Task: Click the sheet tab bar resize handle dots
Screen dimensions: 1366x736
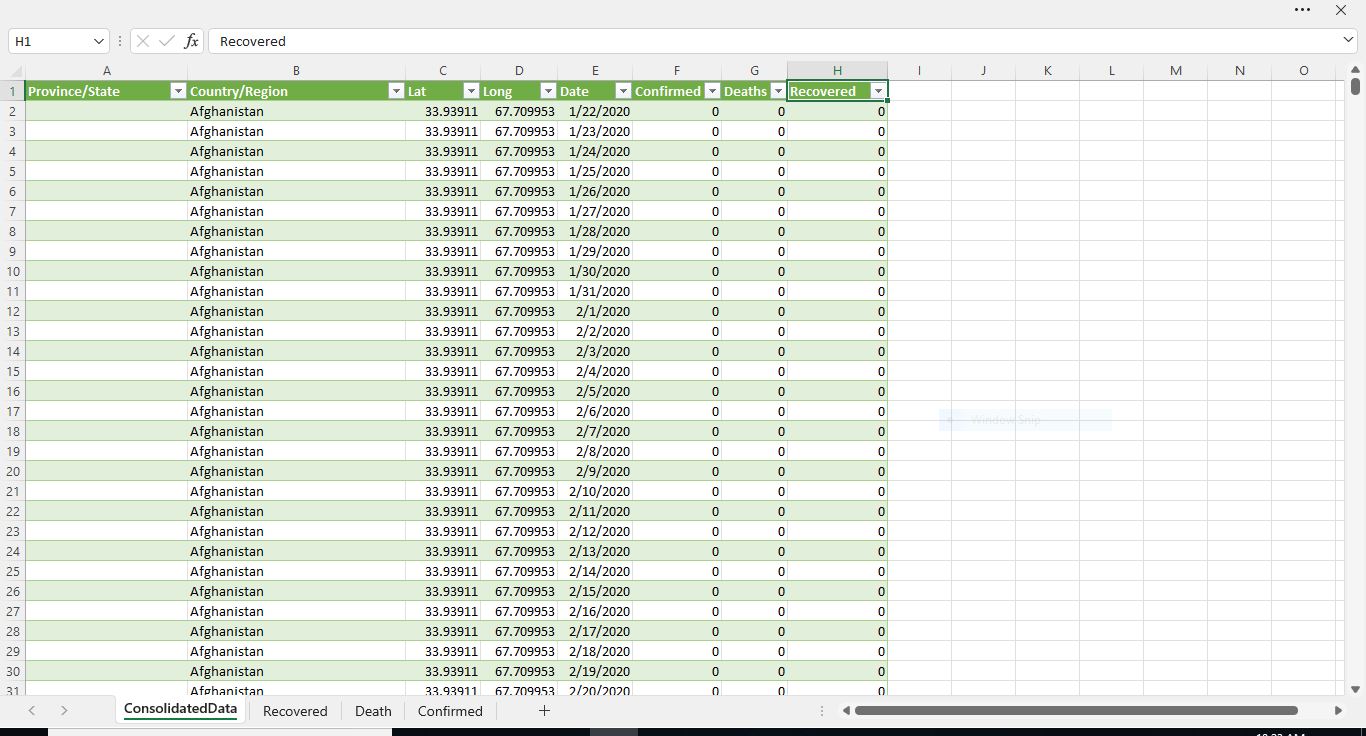Action: (x=822, y=710)
